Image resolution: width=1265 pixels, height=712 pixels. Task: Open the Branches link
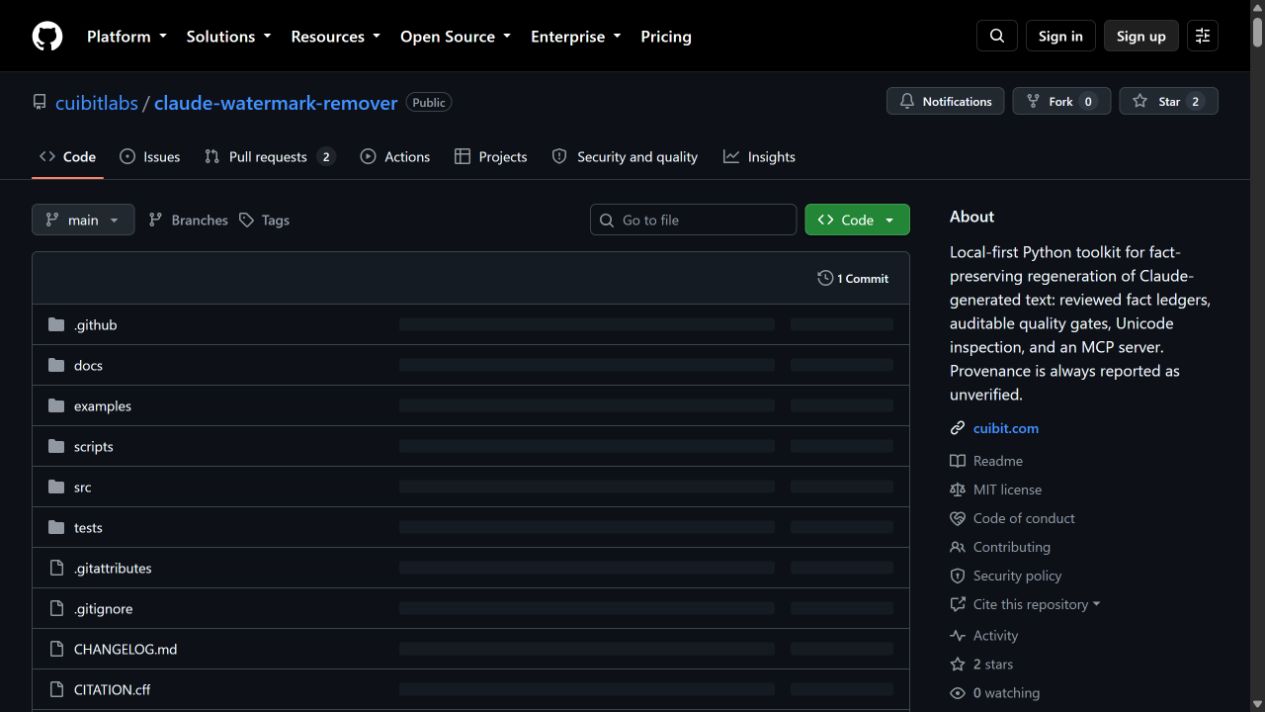click(x=188, y=220)
